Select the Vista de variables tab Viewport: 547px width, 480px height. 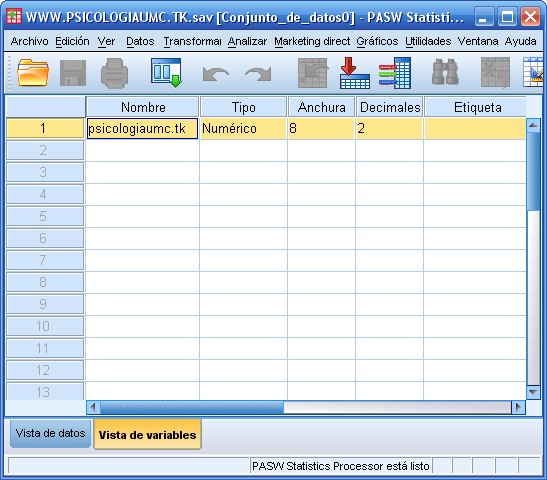coord(147,434)
